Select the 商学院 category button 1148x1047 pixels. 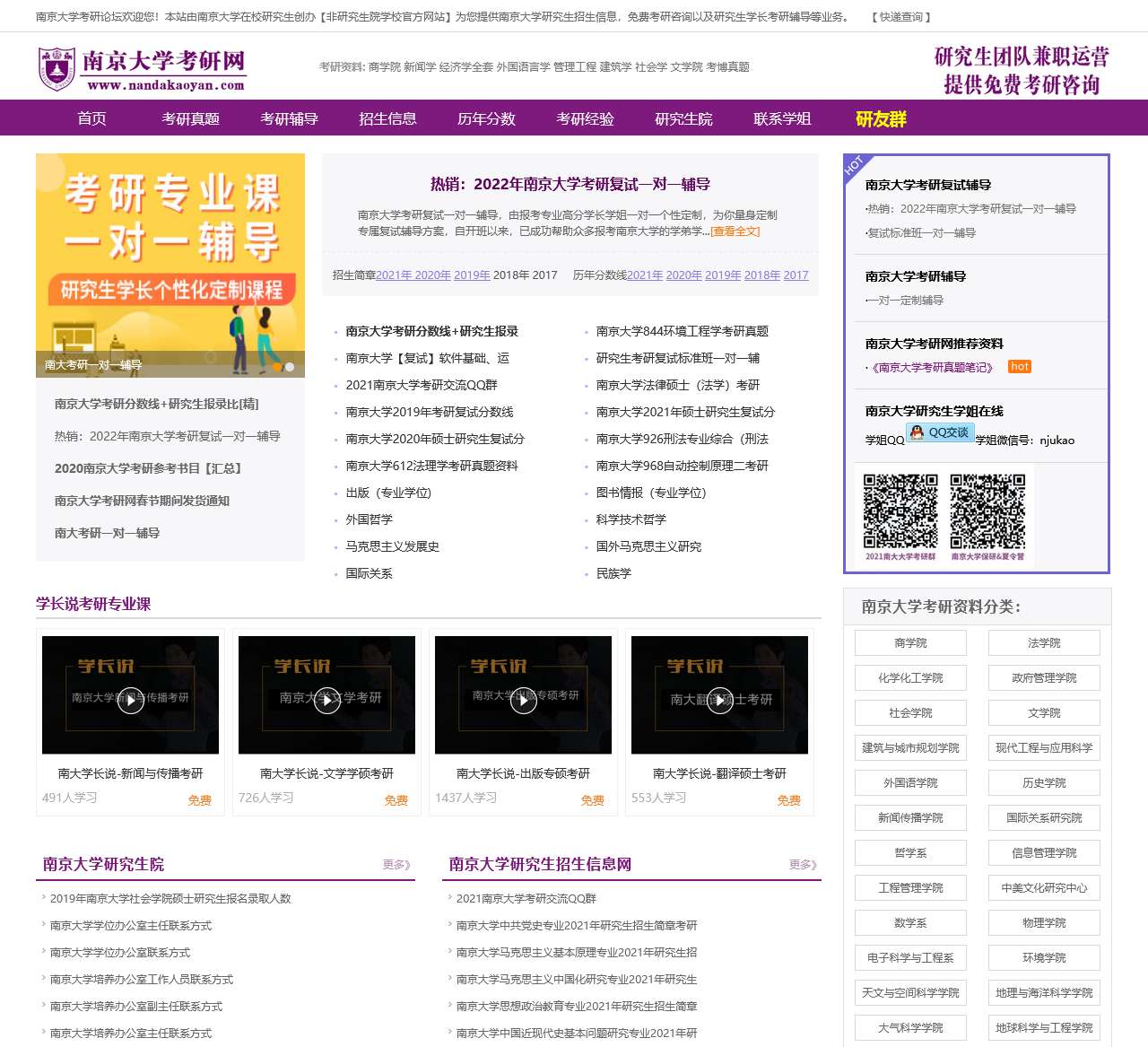coord(910,642)
